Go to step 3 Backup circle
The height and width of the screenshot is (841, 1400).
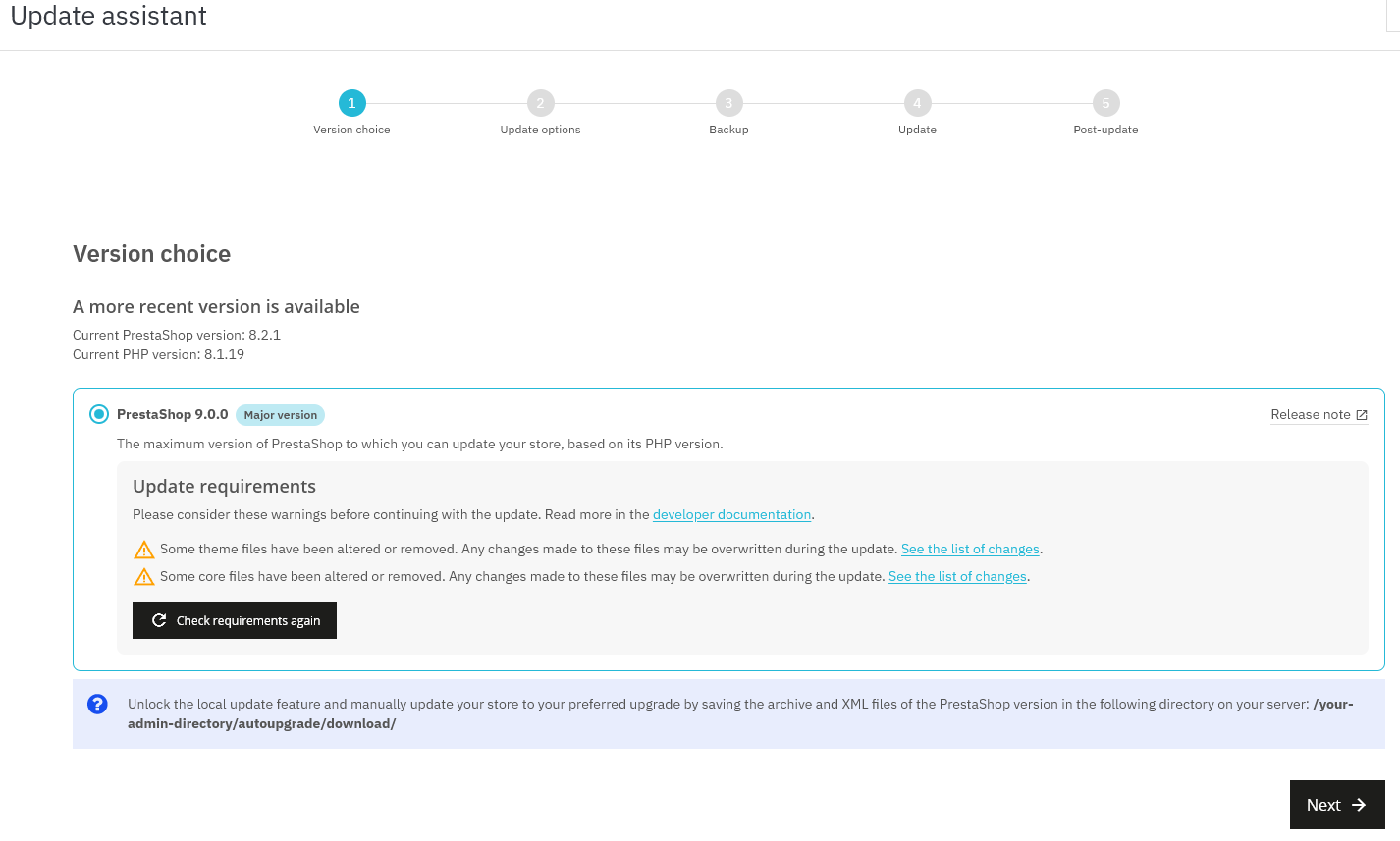tap(728, 103)
